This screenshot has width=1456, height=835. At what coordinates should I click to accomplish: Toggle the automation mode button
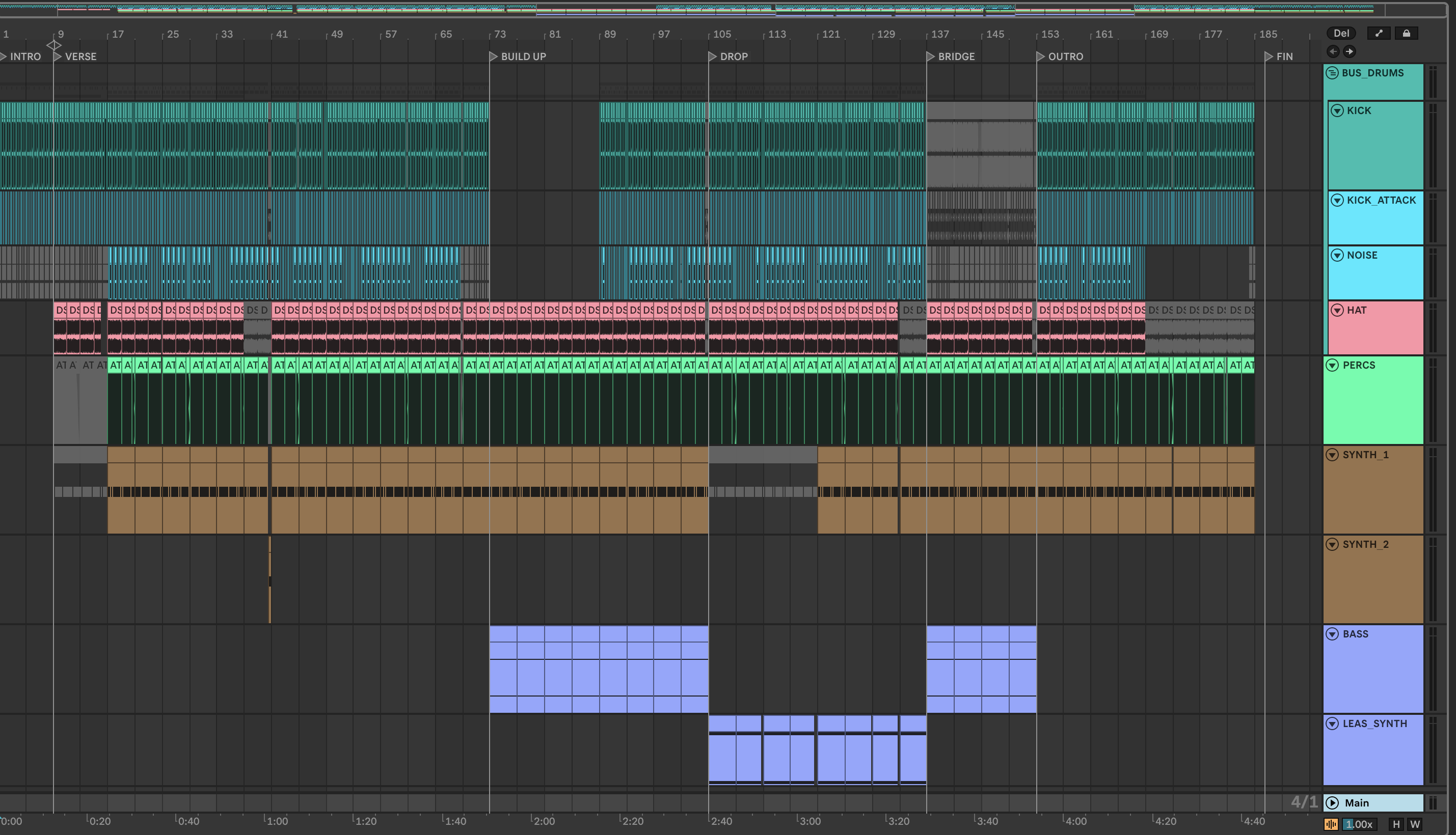pyautogui.click(x=1378, y=33)
